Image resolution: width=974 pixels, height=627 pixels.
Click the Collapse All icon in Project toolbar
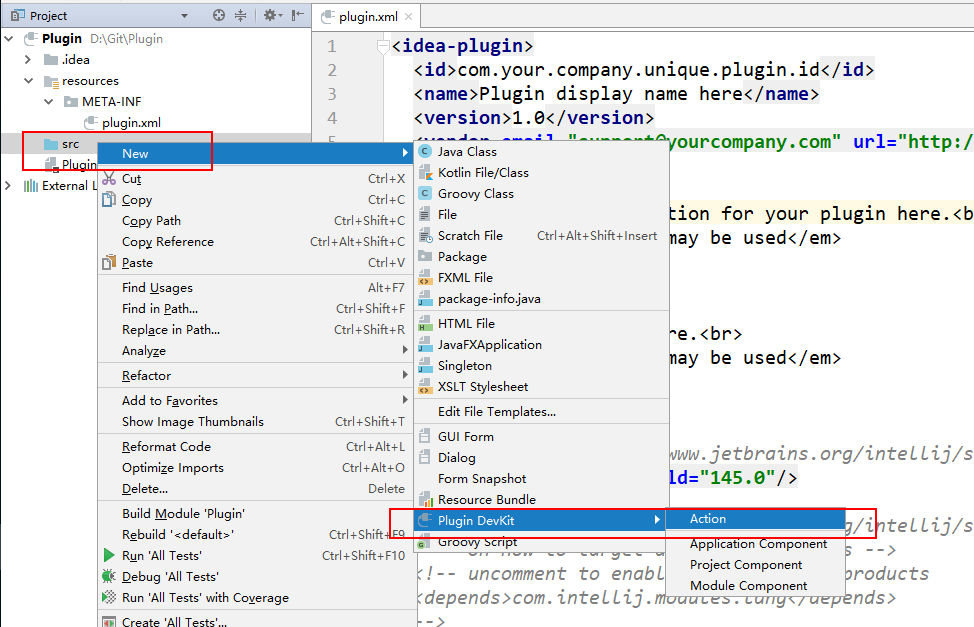tap(240, 16)
